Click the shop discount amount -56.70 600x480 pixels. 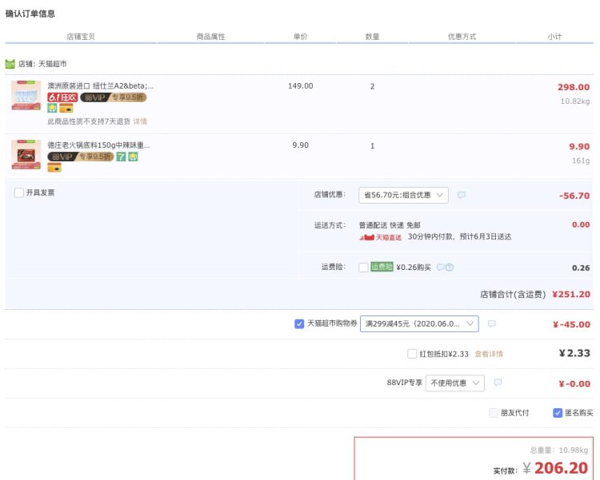(574, 196)
